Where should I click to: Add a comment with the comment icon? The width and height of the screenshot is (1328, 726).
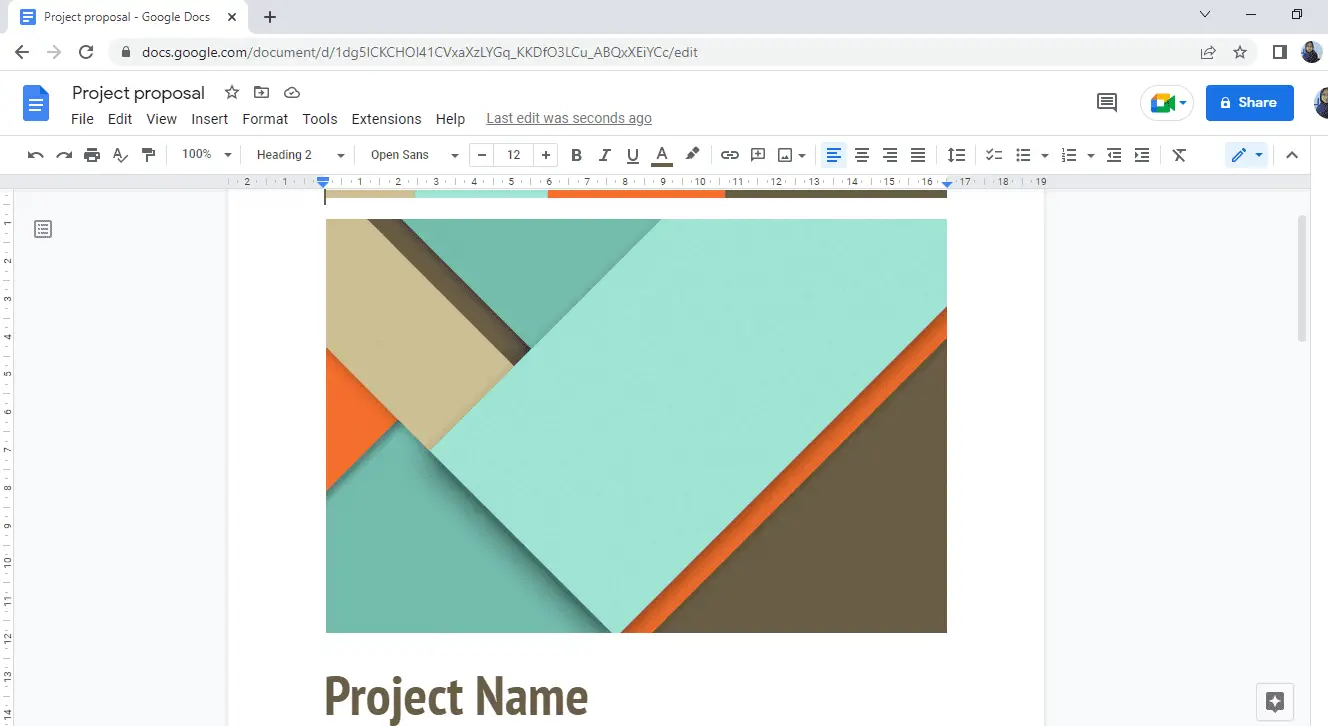point(757,155)
